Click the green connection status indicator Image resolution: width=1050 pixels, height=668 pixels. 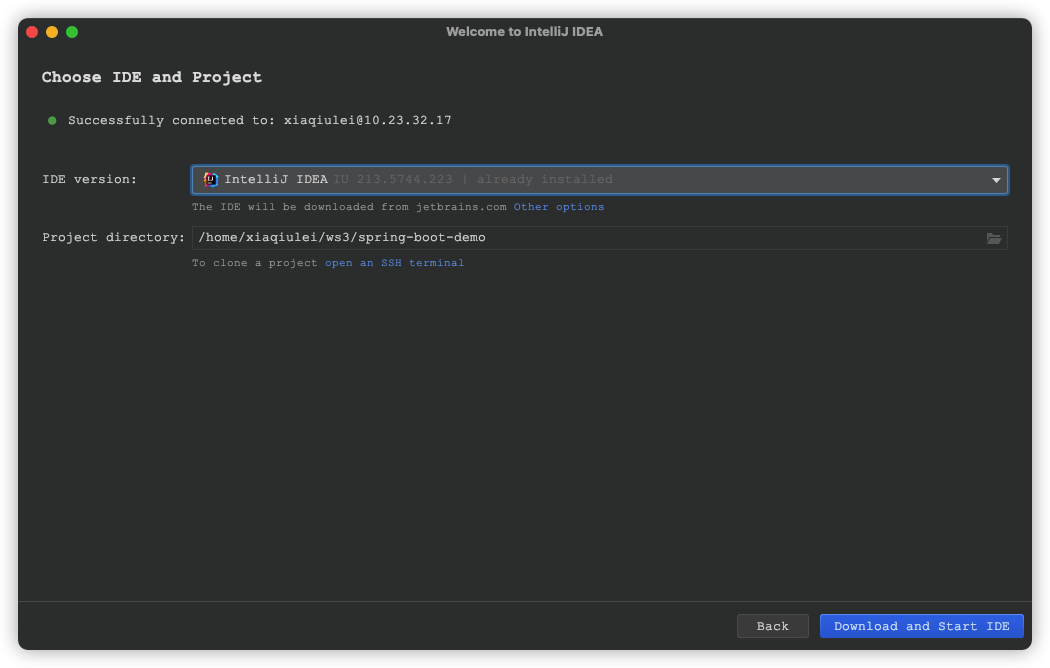pos(52,120)
